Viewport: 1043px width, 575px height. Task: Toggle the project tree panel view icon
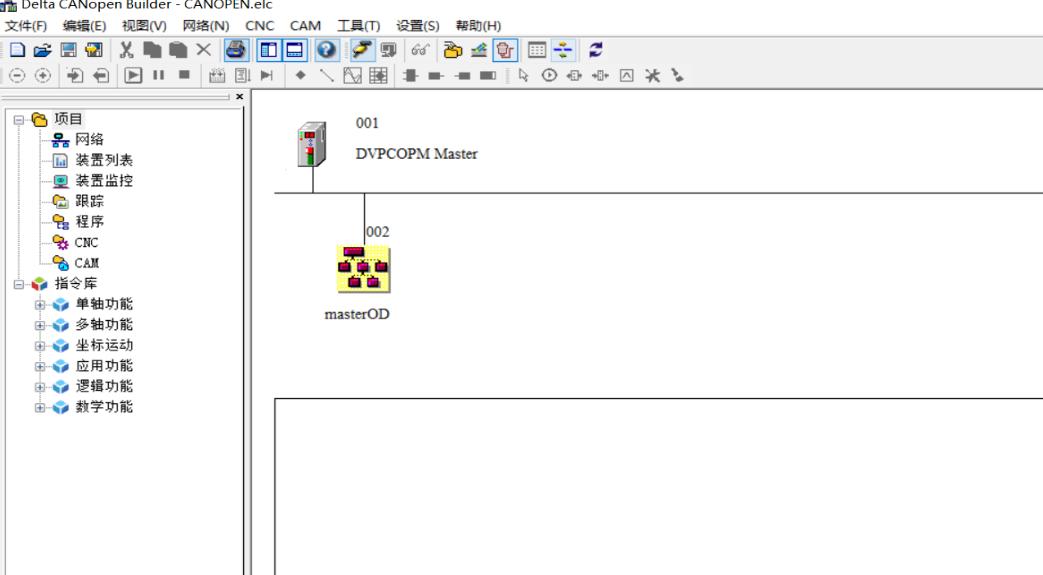269,50
